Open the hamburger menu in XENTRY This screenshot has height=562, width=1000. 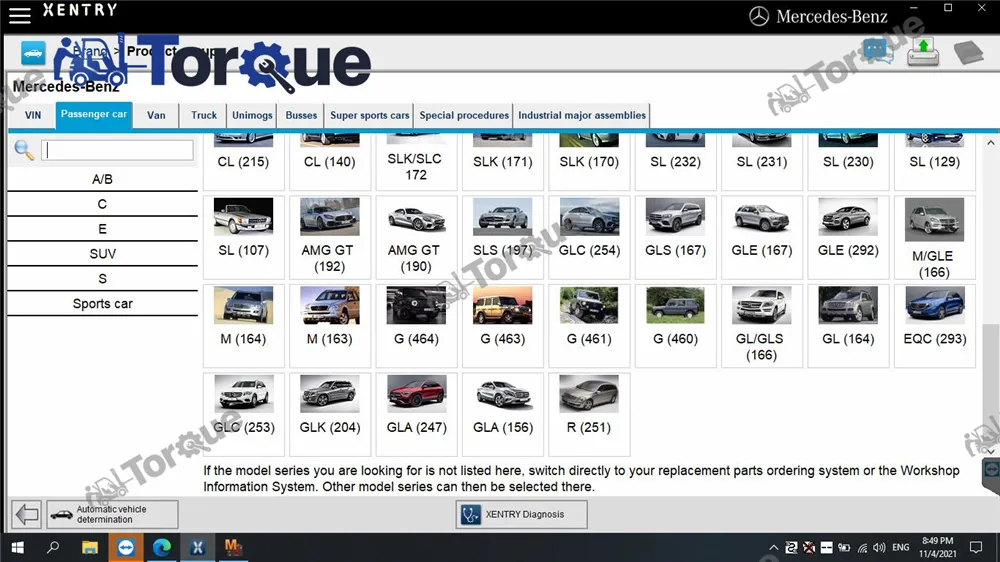click(19, 15)
